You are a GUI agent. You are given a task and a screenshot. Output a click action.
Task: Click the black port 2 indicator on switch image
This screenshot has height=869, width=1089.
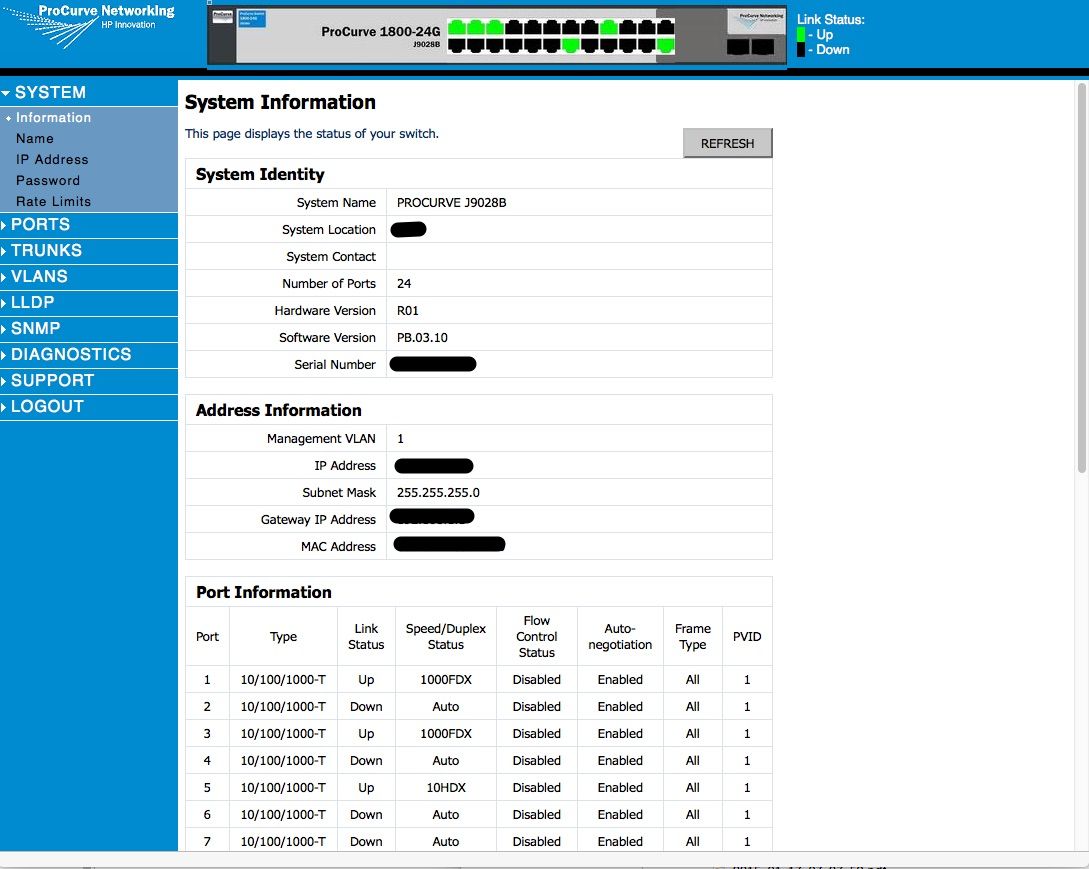(x=457, y=45)
